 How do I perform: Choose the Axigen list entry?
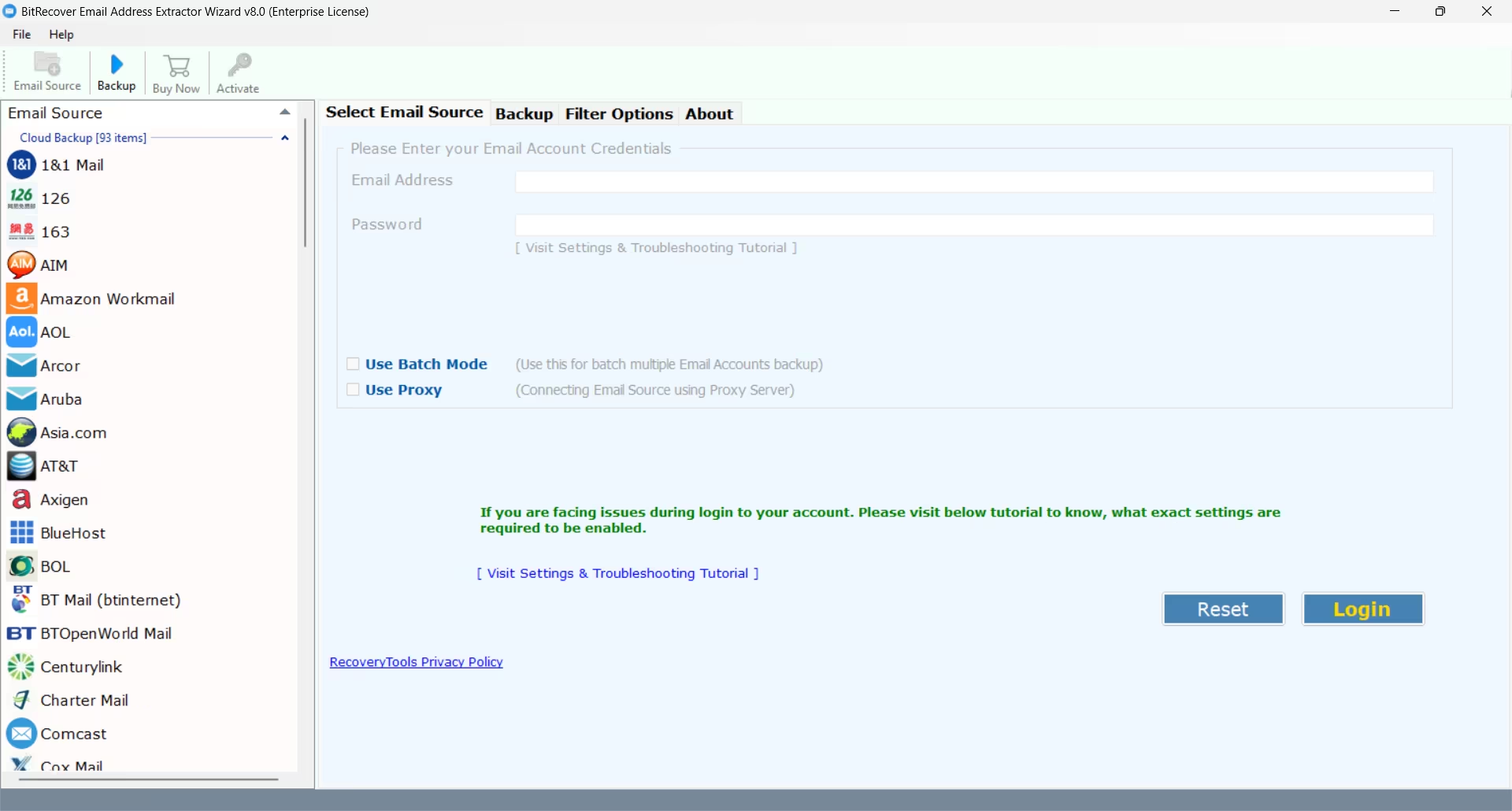64,500
